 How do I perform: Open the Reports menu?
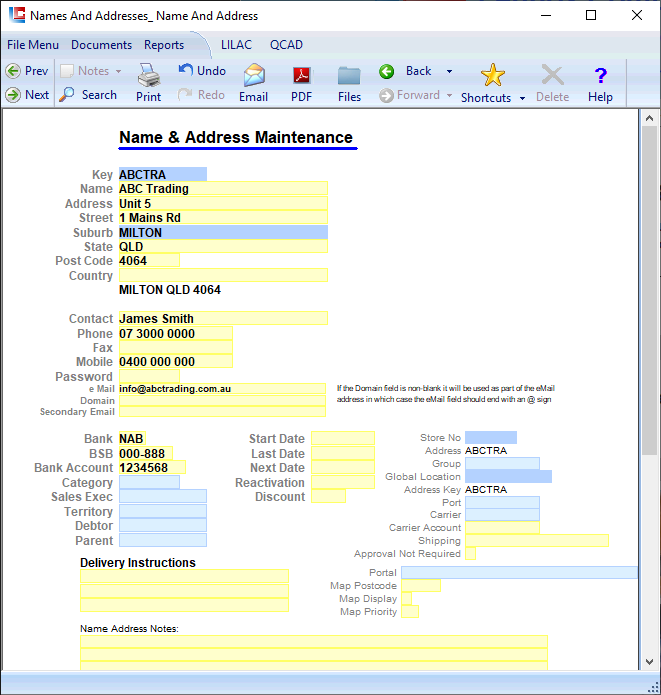pyautogui.click(x=164, y=45)
